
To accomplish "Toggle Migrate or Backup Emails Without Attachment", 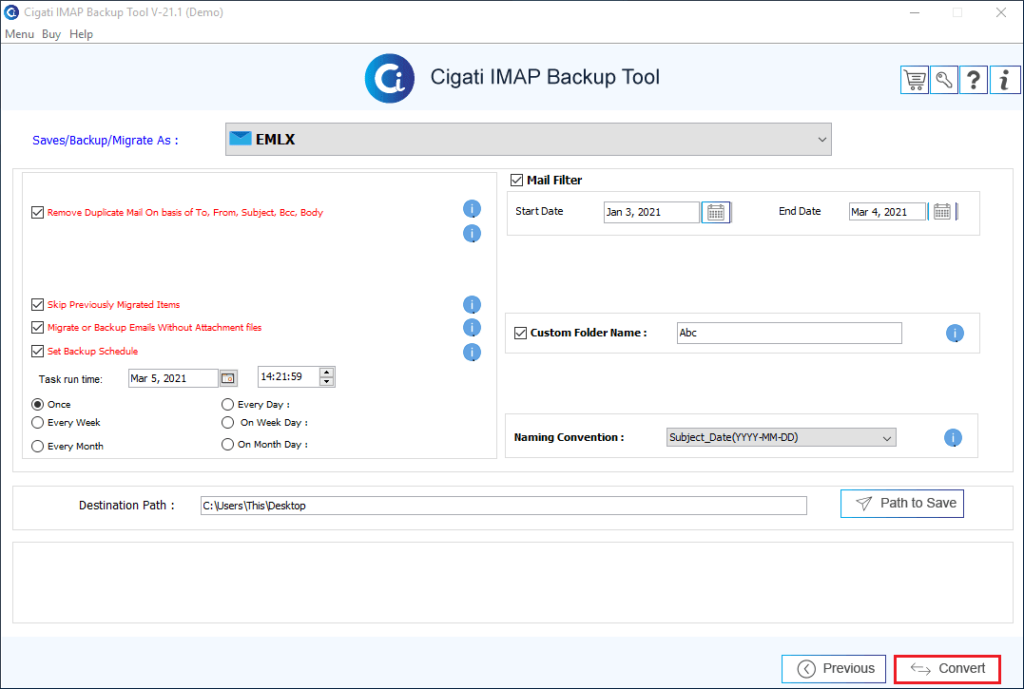I will [37, 327].
